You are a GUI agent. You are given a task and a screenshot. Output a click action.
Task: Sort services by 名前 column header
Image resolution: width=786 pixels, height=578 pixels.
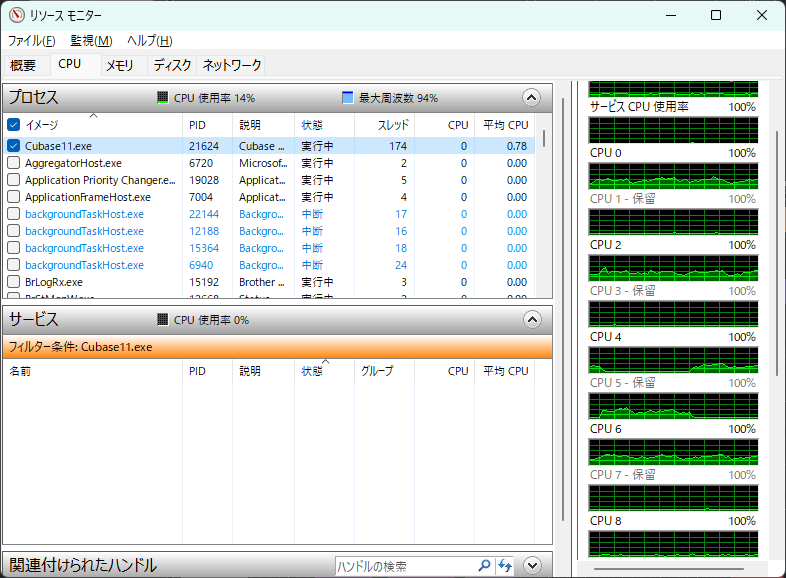pos(93,371)
